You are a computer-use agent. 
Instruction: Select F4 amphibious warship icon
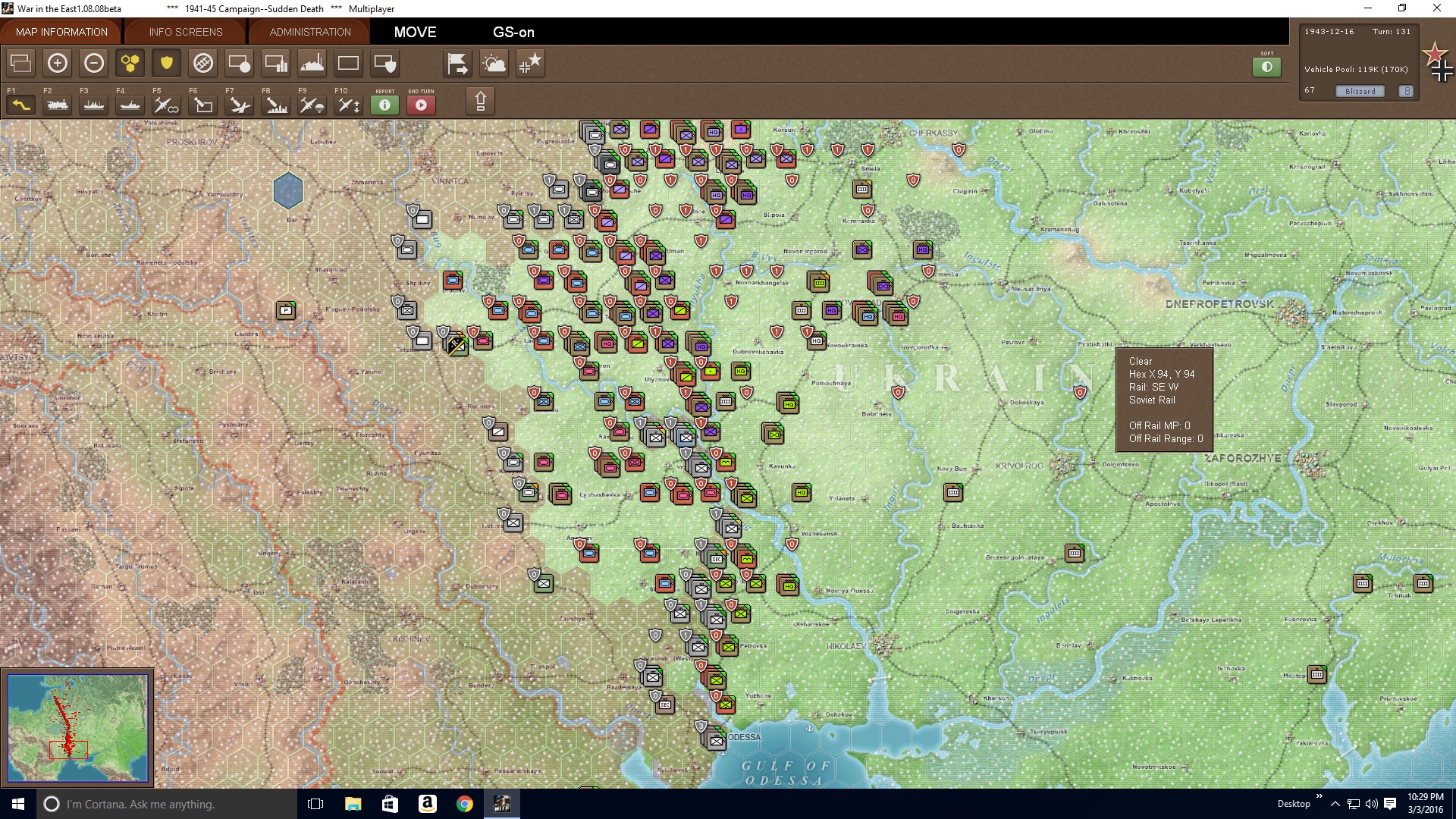130,104
